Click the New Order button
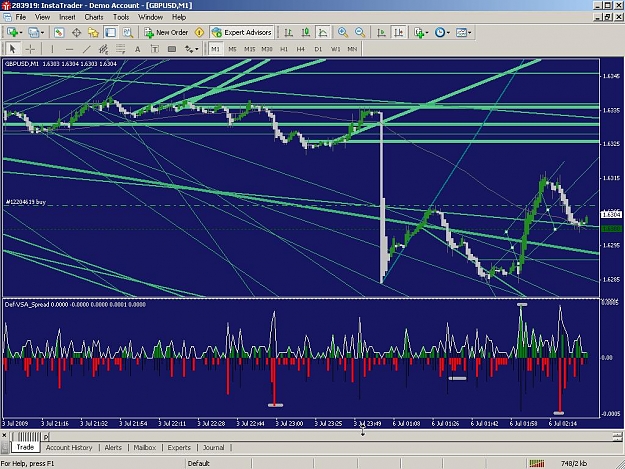Image resolution: width=625 pixels, height=469 pixels. click(166, 33)
